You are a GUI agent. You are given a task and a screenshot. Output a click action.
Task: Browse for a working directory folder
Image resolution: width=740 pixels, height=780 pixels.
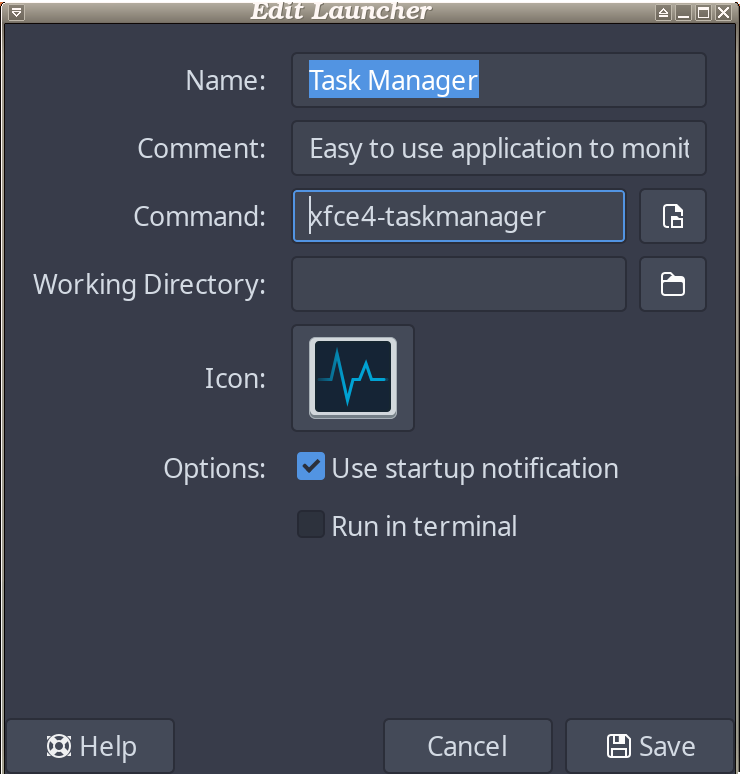(x=672, y=284)
